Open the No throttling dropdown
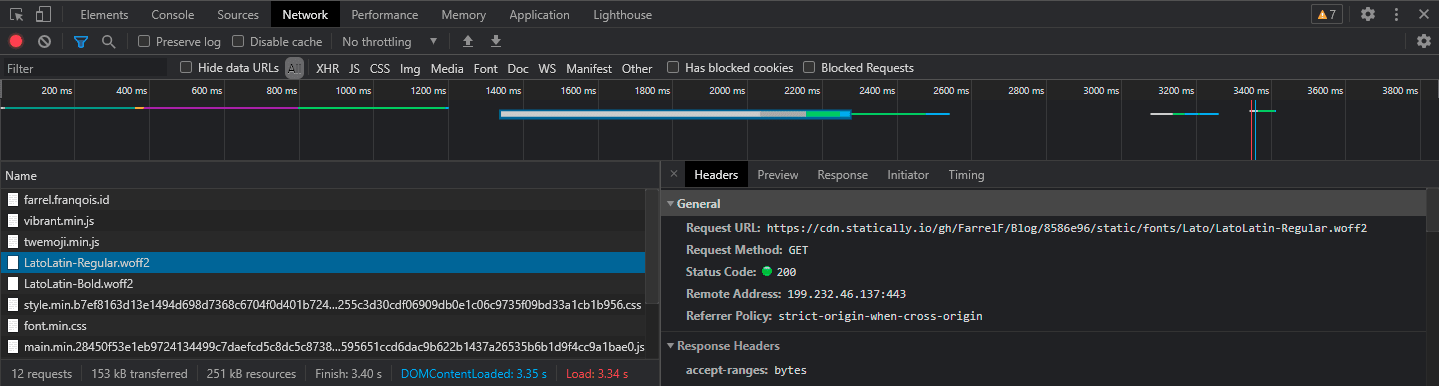The height and width of the screenshot is (386, 1439). coord(390,42)
